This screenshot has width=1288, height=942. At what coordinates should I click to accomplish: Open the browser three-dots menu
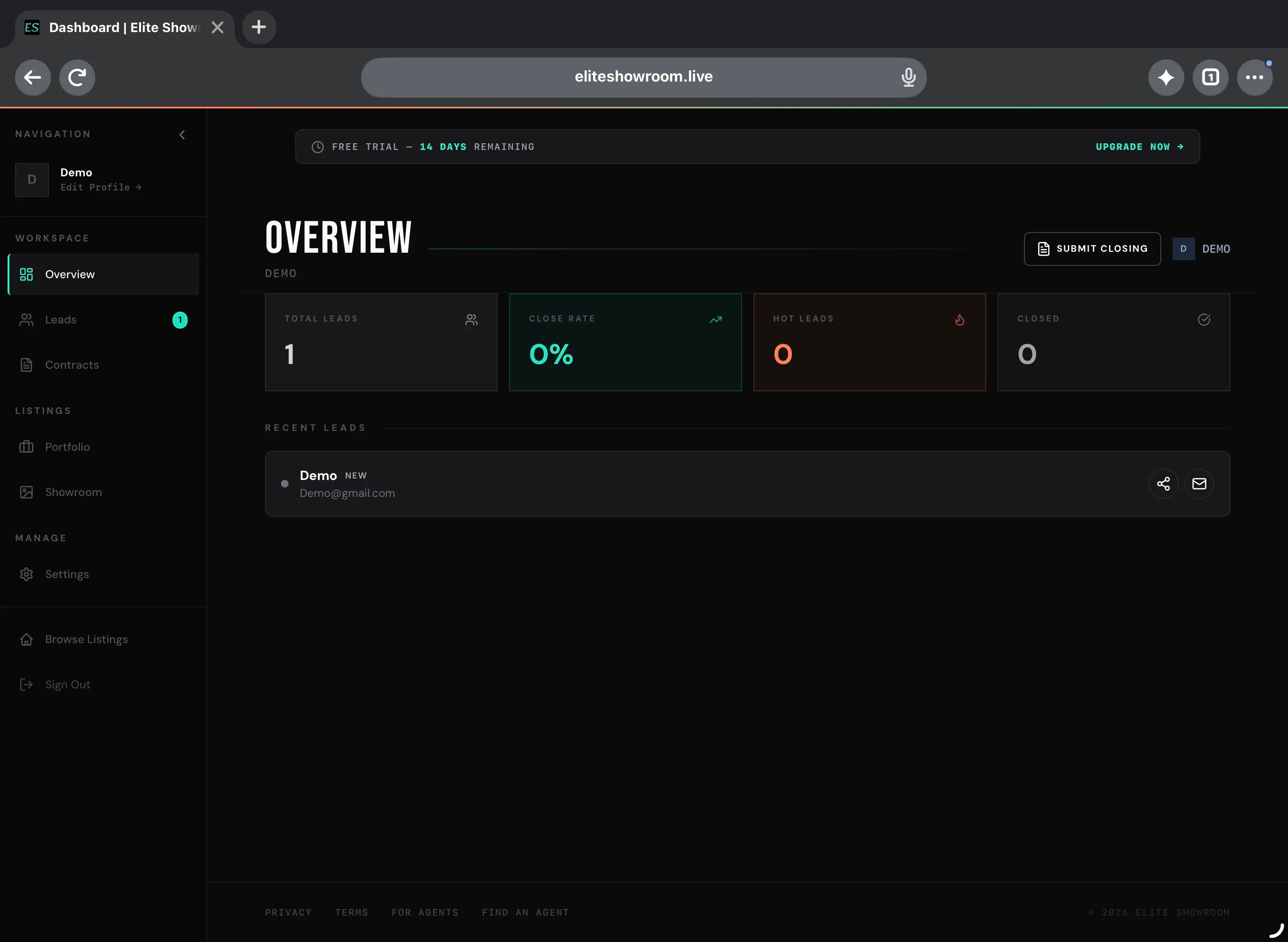click(1255, 77)
